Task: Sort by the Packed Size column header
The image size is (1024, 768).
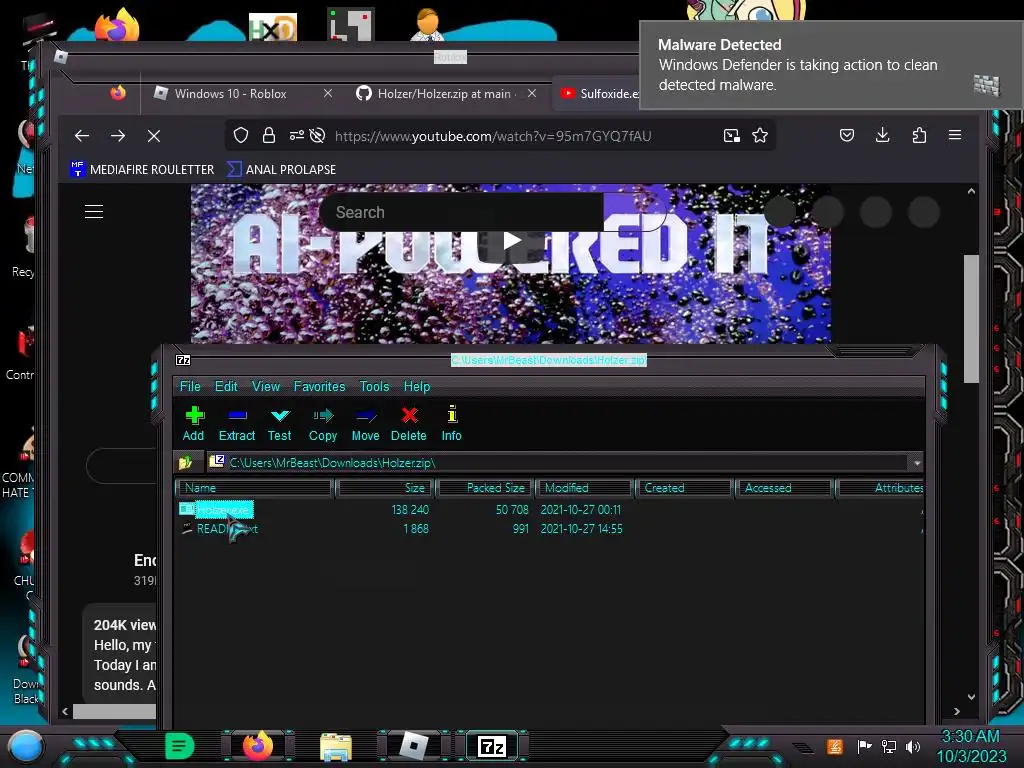Action: [x=485, y=488]
